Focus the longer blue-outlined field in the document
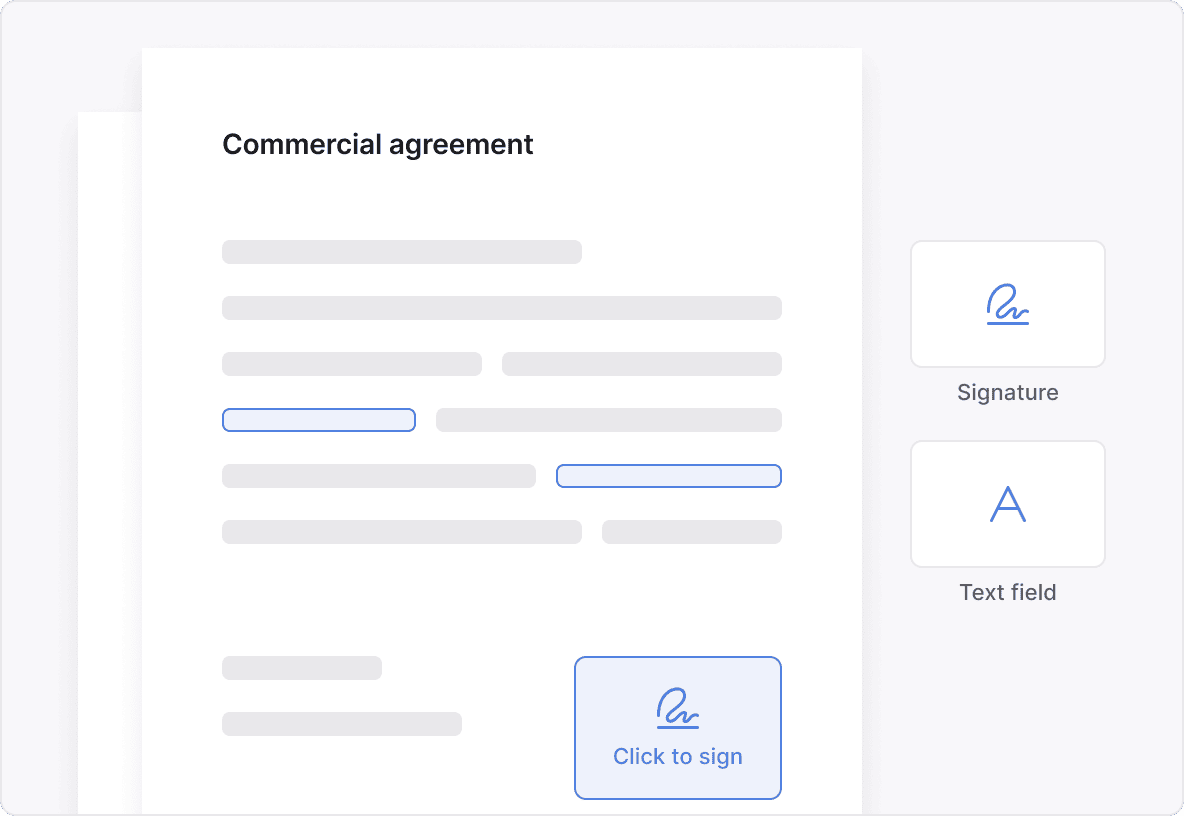 click(668, 476)
